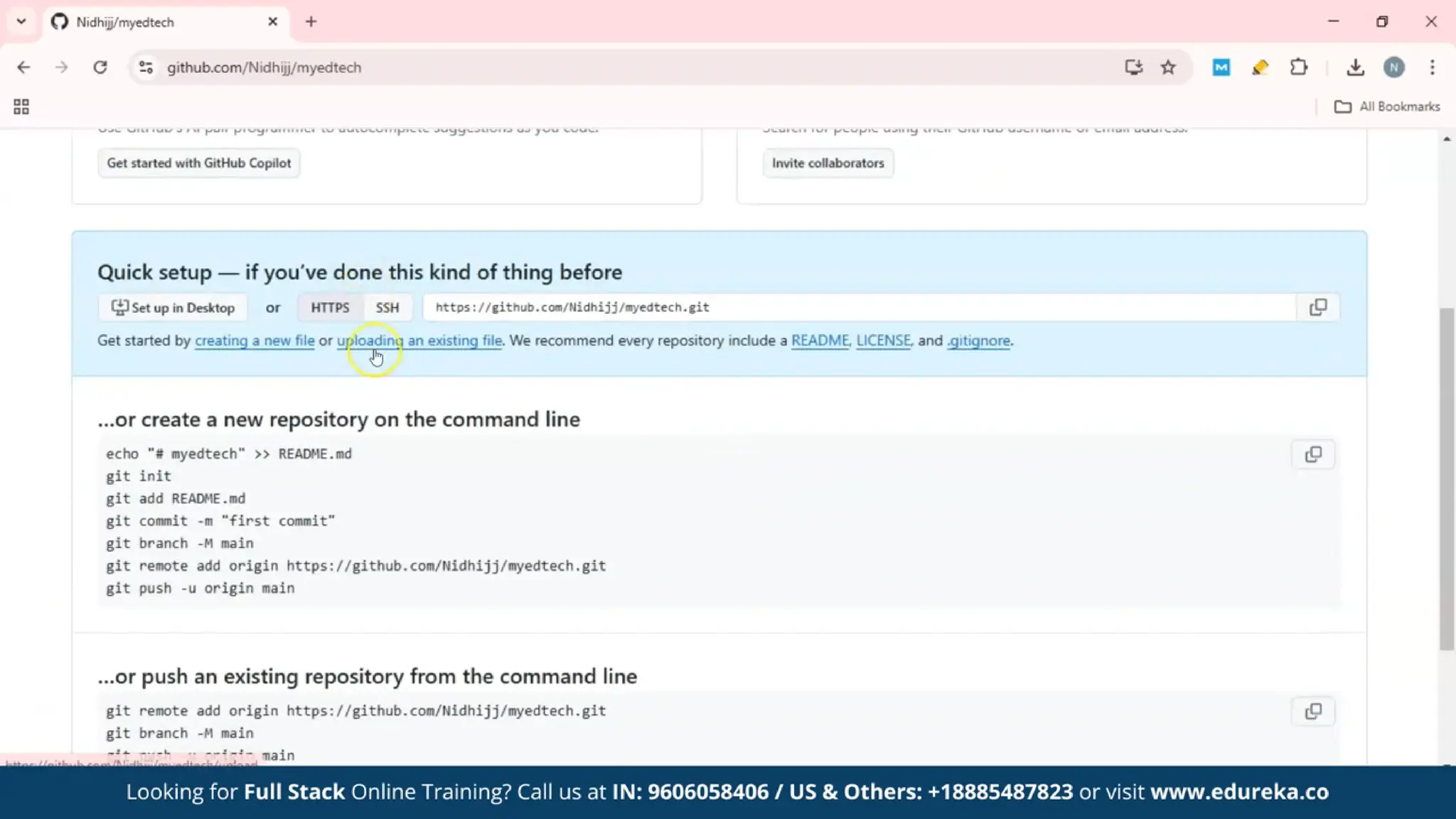The width and height of the screenshot is (1456, 819).
Task: Open All Bookmarks folder
Action: pos(1387,107)
